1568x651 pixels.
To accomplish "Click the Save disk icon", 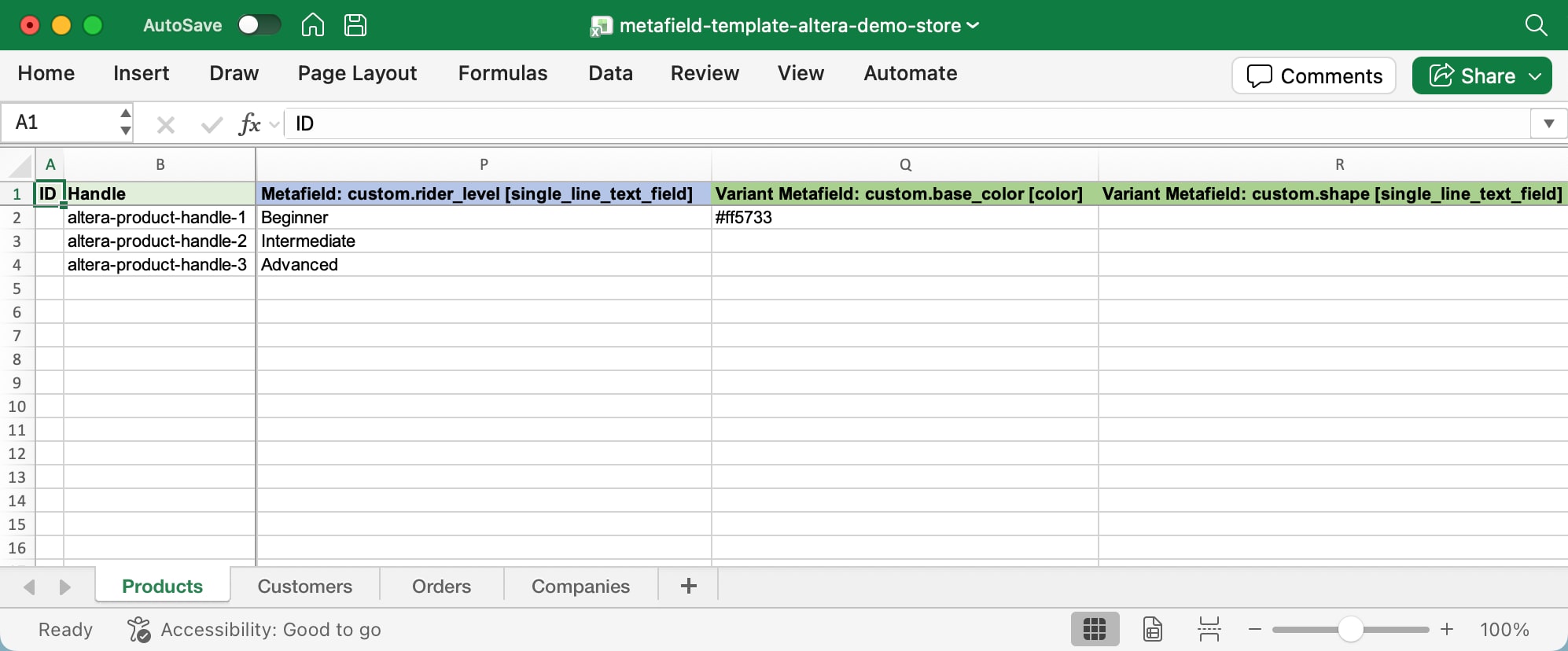I will (x=355, y=25).
